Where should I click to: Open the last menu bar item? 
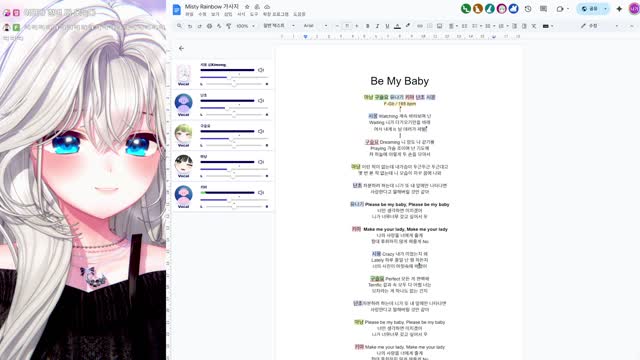click(299, 14)
